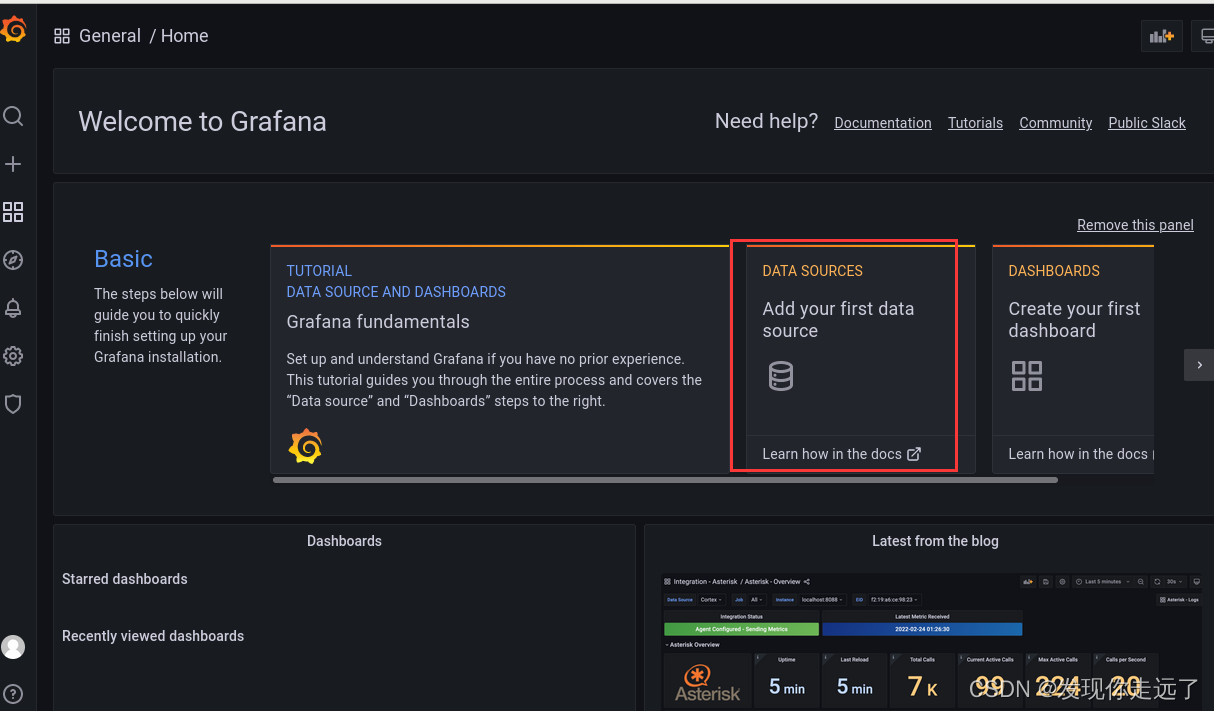Open the Public Slack link

1147,123
